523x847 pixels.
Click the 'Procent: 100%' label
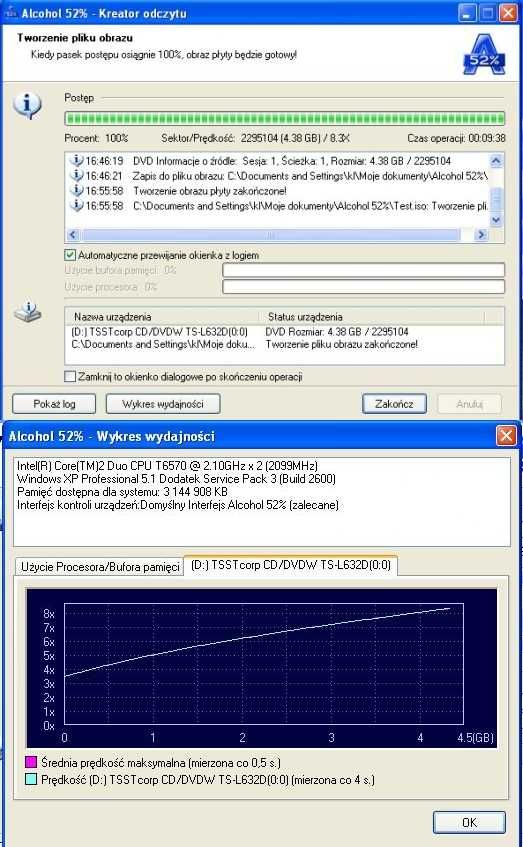(96, 138)
